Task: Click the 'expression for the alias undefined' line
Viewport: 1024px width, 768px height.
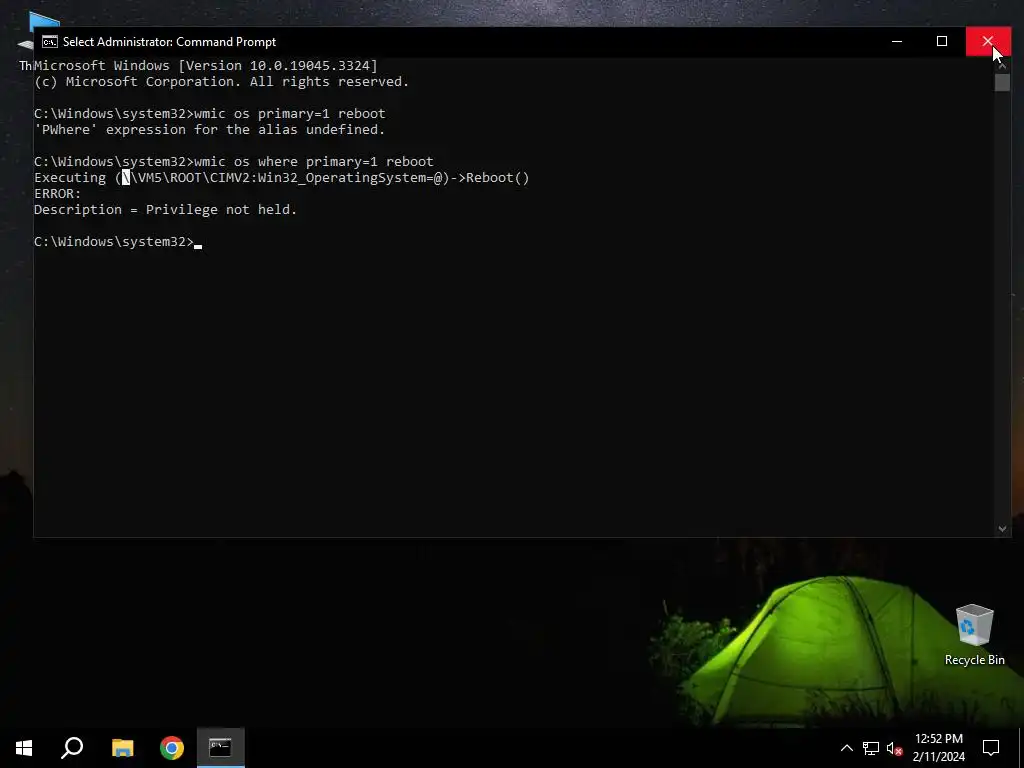Action: coord(210,129)
